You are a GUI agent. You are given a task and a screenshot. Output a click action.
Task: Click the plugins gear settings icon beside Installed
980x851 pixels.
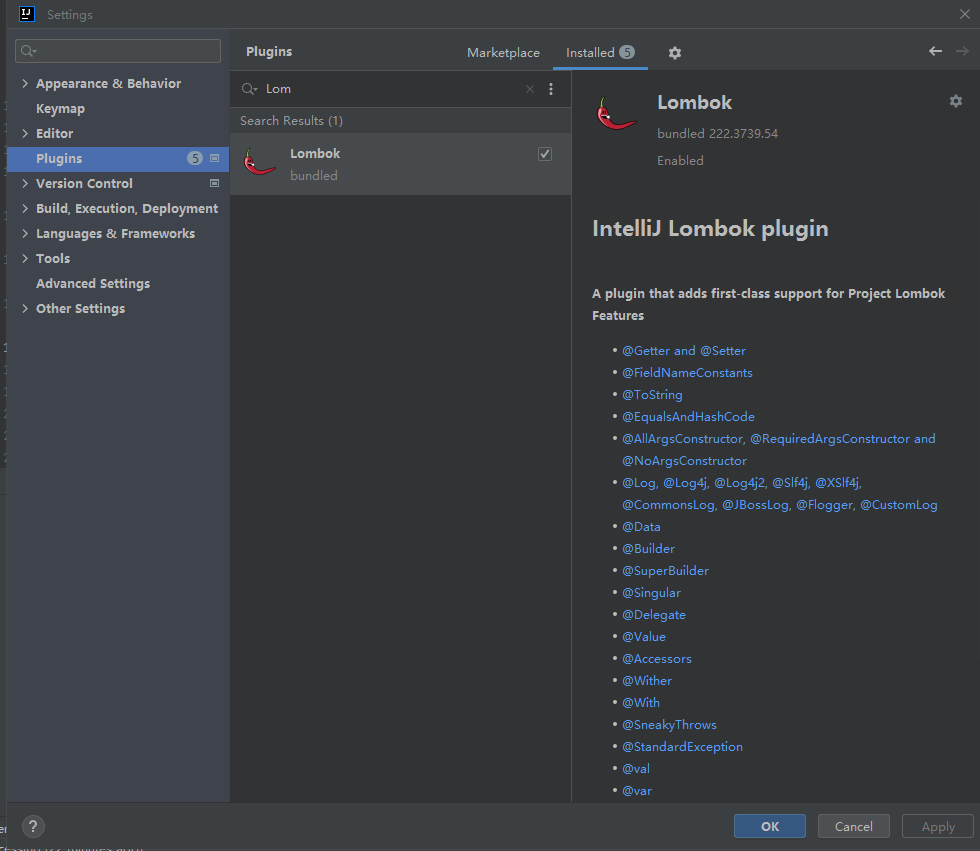pyautogui.click(x=674, y=53)
